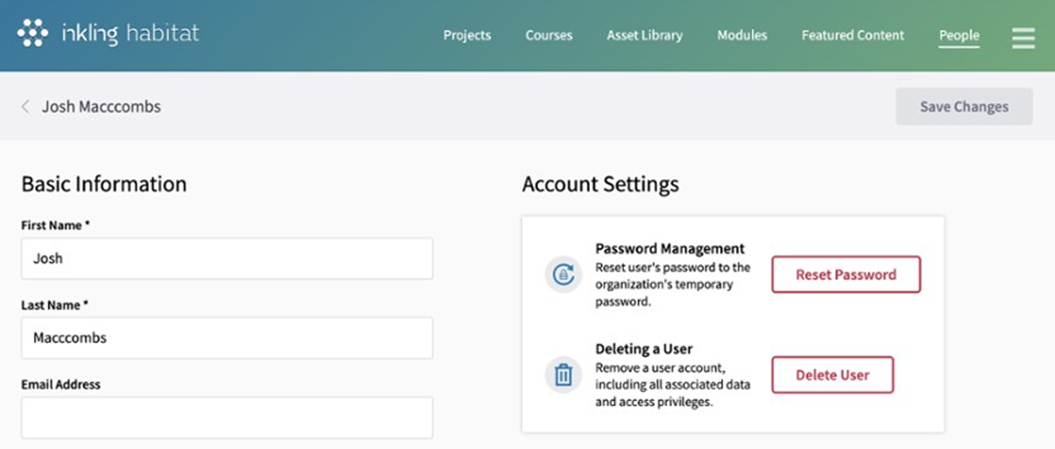Click into the Last Name field

[227, 338]
